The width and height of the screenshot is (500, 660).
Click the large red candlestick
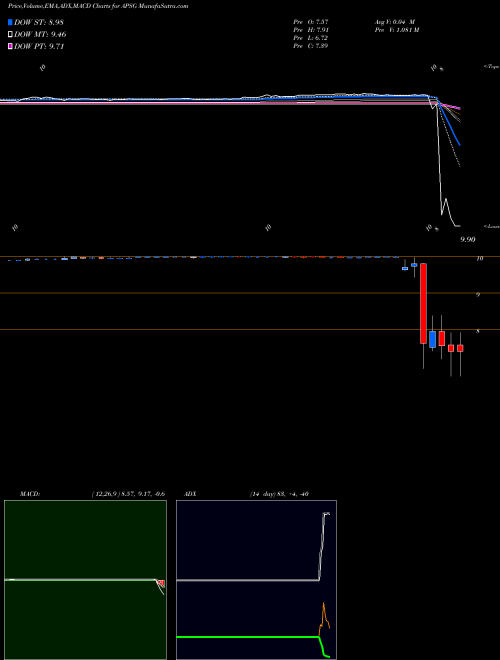point(423,303)
